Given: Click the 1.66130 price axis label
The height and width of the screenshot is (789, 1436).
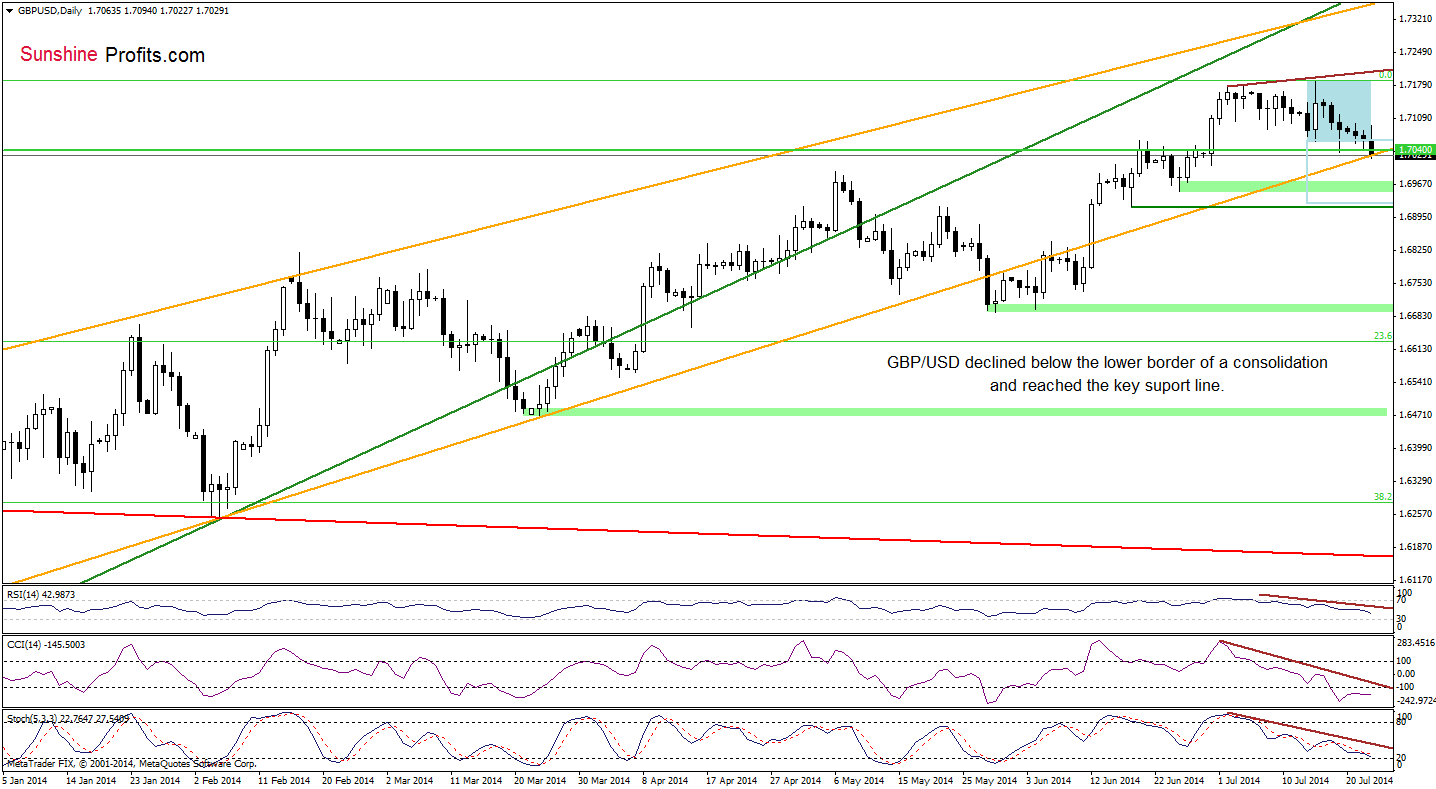Looking at the screenshot, I should 1414,349.
